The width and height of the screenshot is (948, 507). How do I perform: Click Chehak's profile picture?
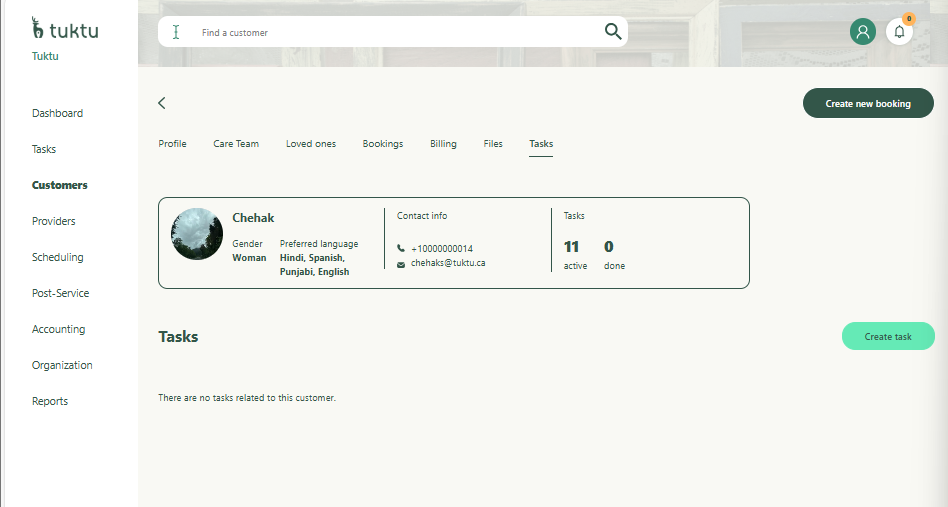click(x=197, y=234)
